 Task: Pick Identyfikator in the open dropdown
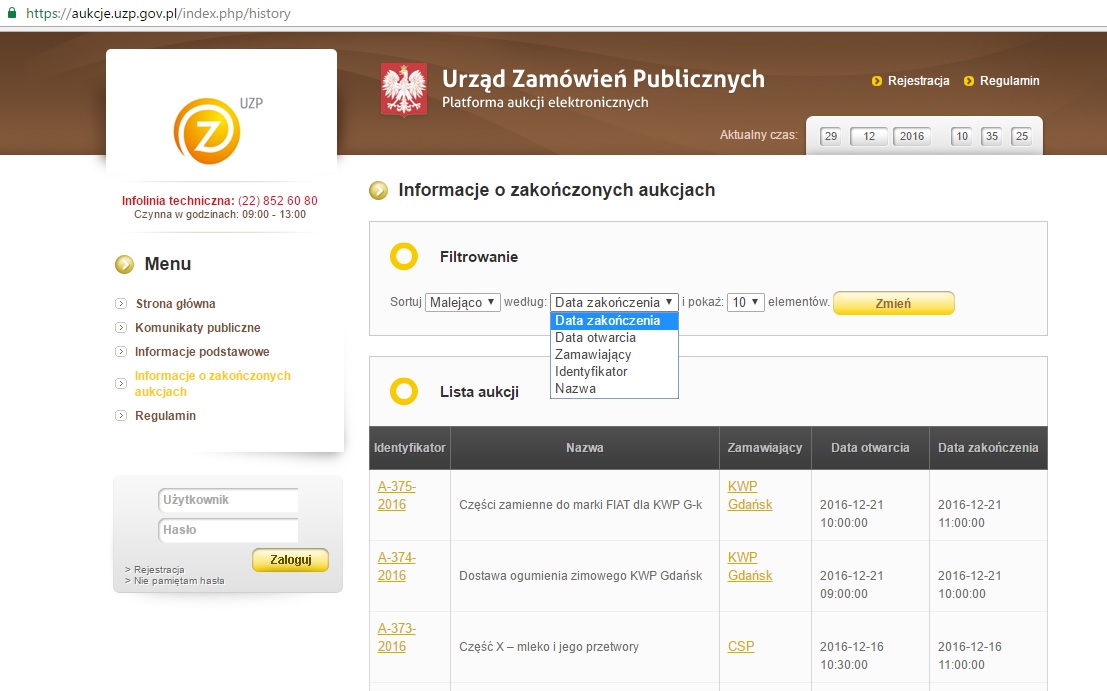coord(591,372)
